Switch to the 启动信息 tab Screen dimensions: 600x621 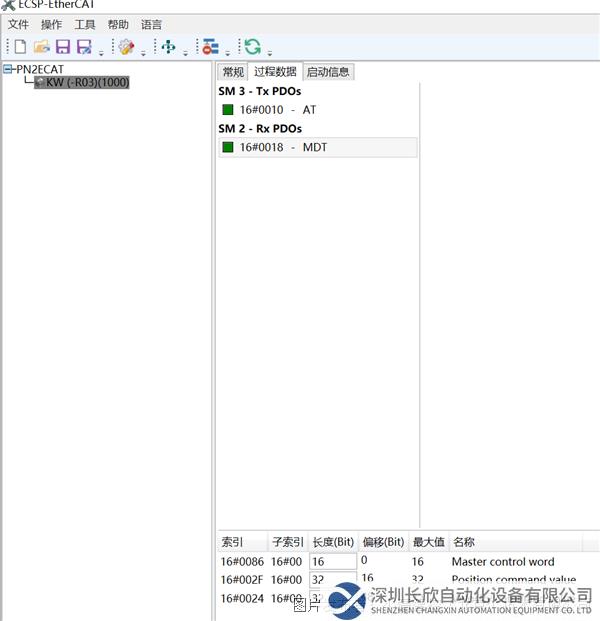point(328,72)
